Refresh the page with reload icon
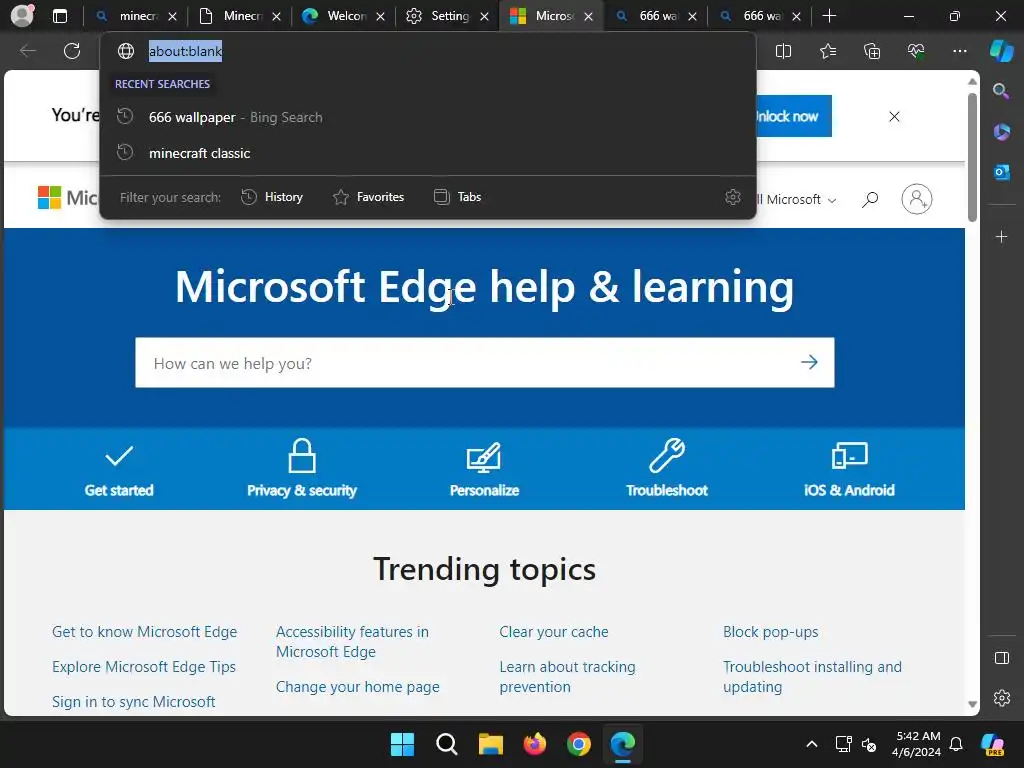Image resolution: width=1024 pixels, height=768 pixels. point(72,51)
